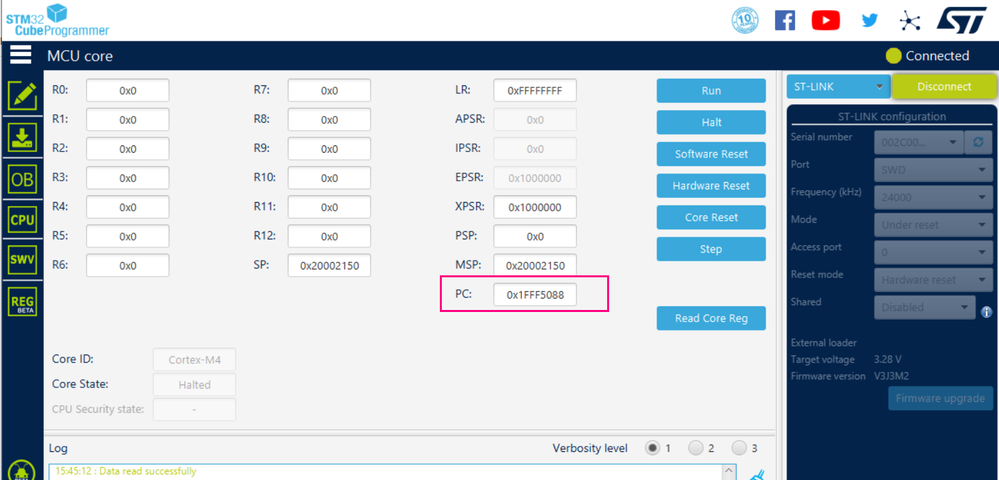Refresh the ST-LINK serial number list

(x=980, y=142)
